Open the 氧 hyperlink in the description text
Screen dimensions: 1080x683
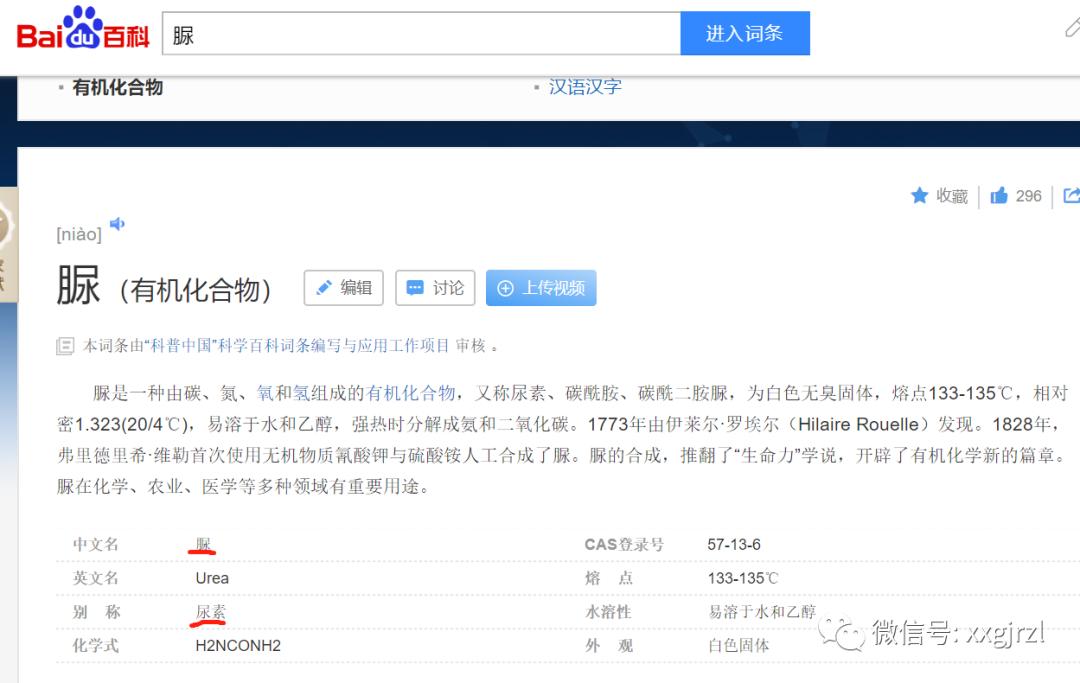266,392
